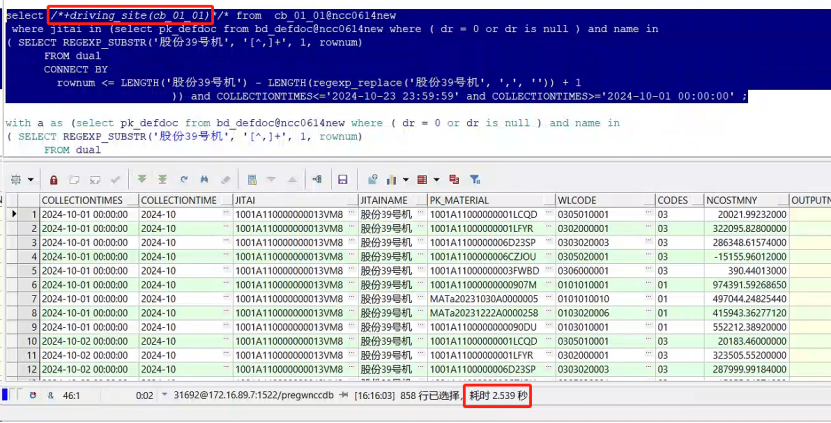This screenshot has height=423, width=831.
Task: Open the connection dropdown arrow in status bar
Action: pyautogui.click(x=164, y=395)
